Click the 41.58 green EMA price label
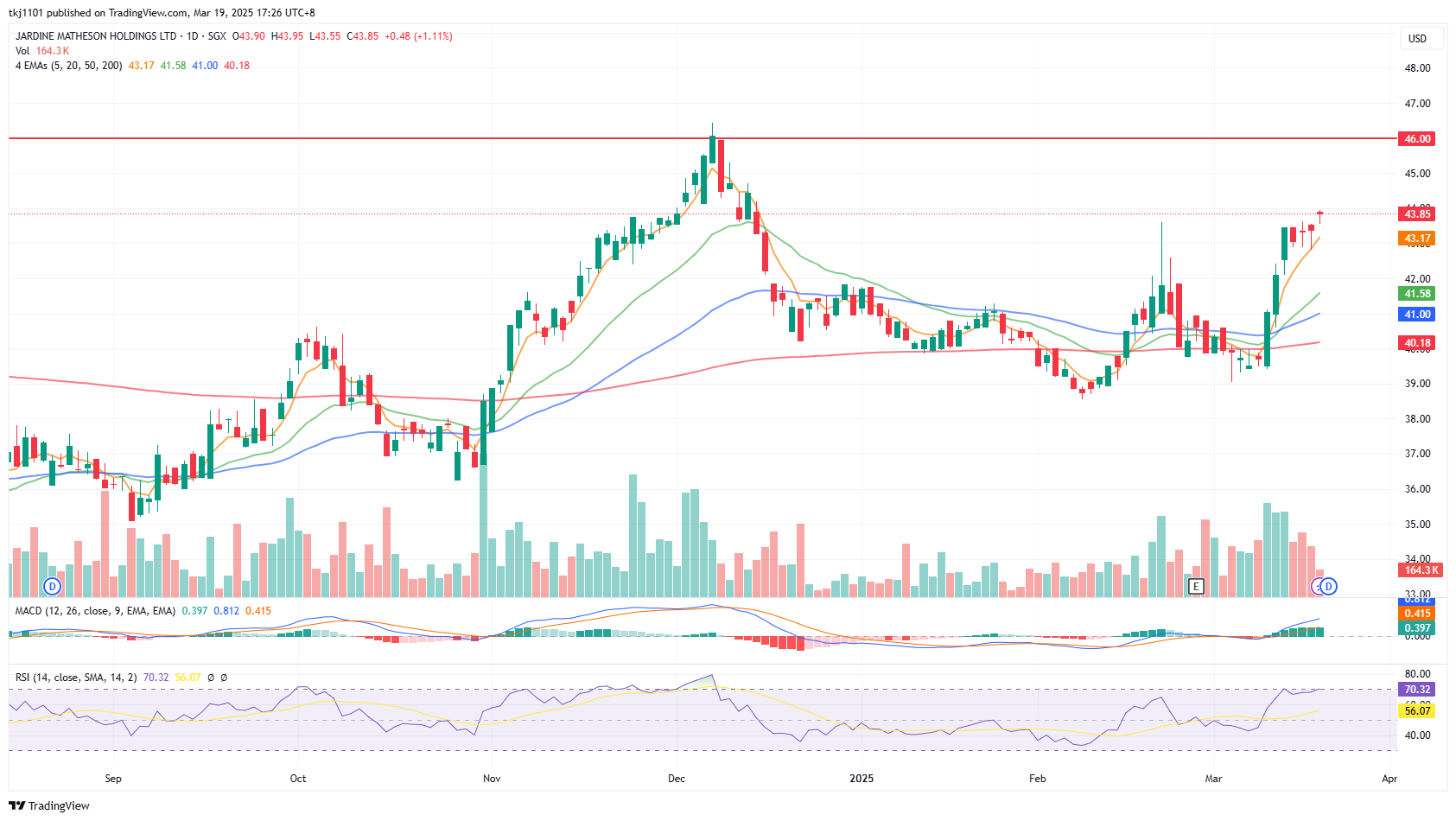This screenshot has width=1456, height=821. click(x=1416, y=294)
